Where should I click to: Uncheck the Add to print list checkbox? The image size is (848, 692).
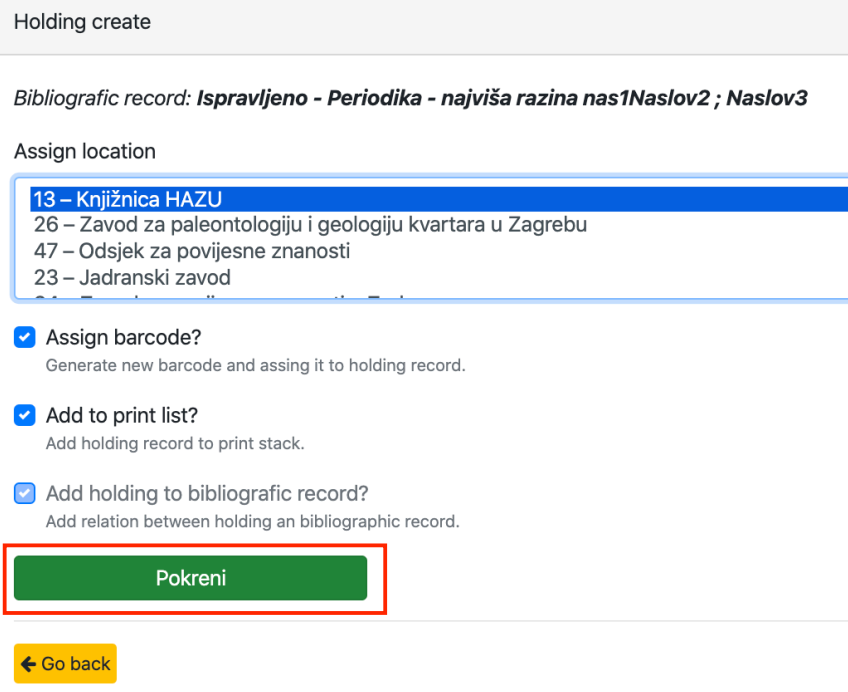(25, 415)
